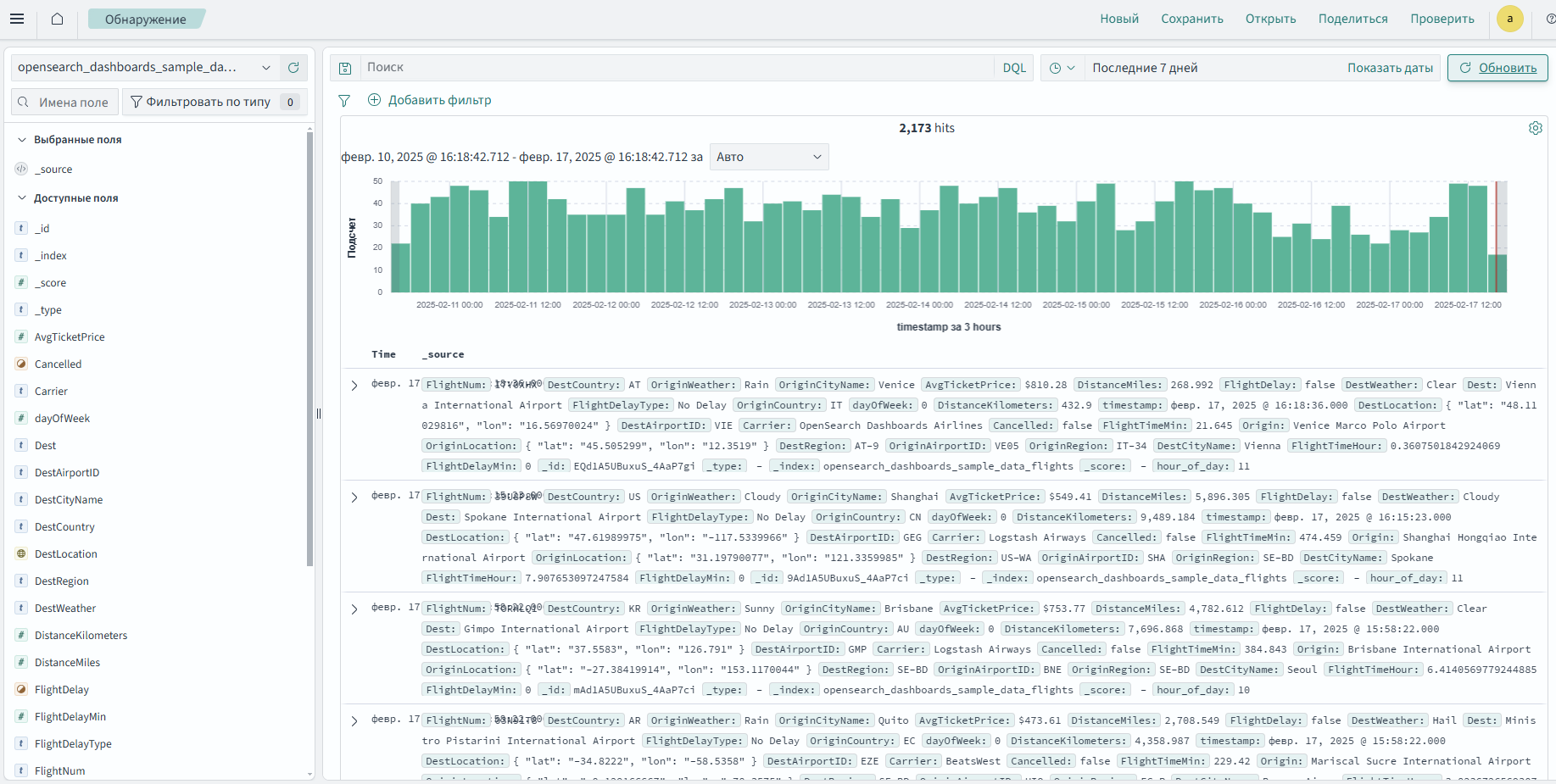Image resolution: width=1556 pixels, height=784 pixels.
Task: Click the saved query disk icon
Action: 345,68
